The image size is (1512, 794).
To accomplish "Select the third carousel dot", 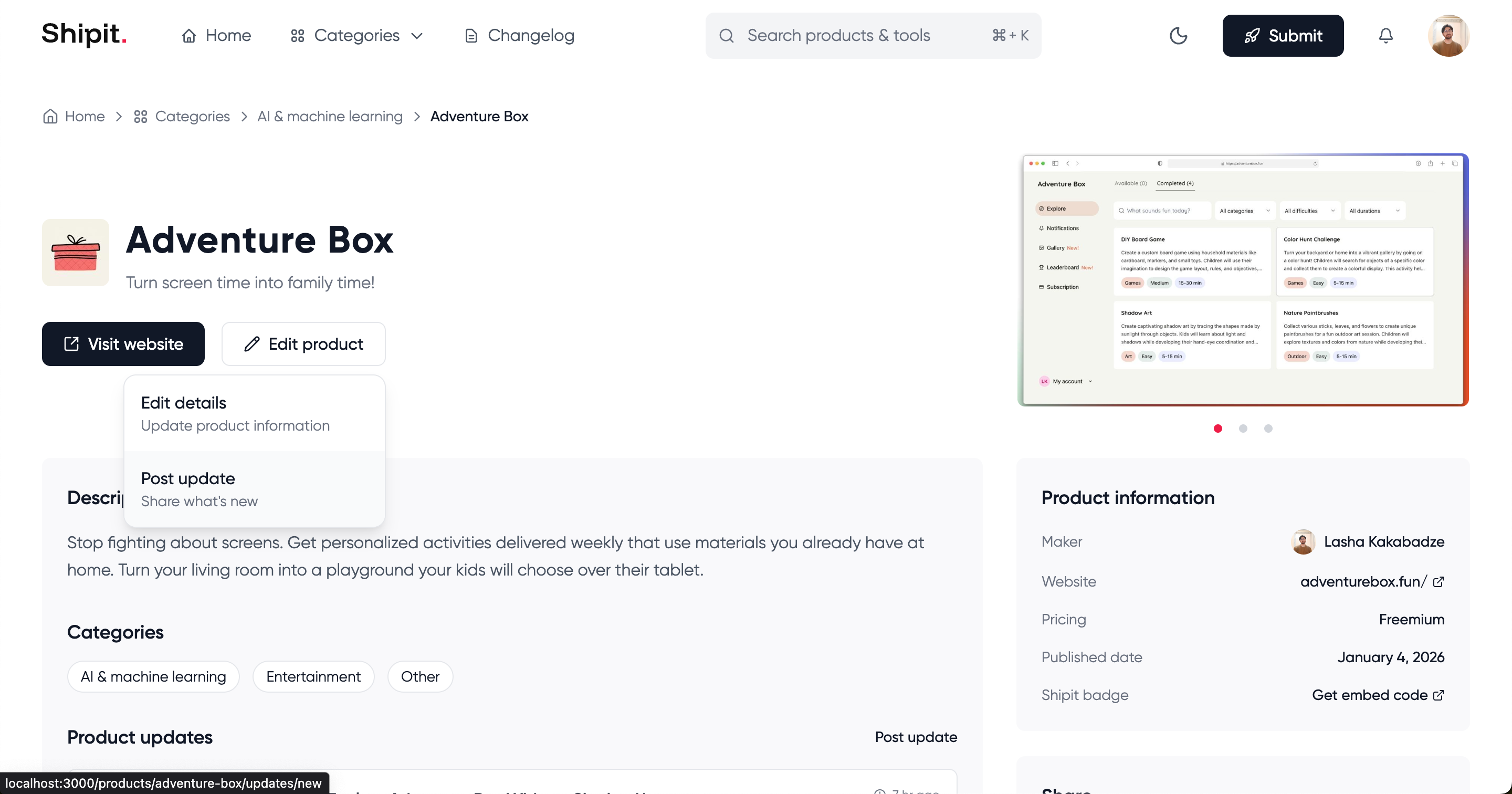I will point(1268,429).
